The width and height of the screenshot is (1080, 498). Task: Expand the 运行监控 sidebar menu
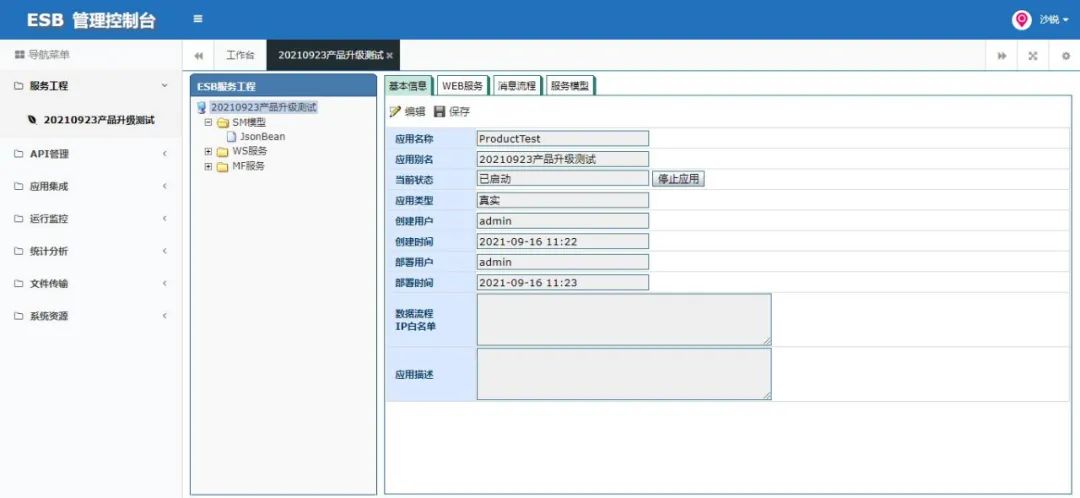pyautogui.click(x=91, y=218)
